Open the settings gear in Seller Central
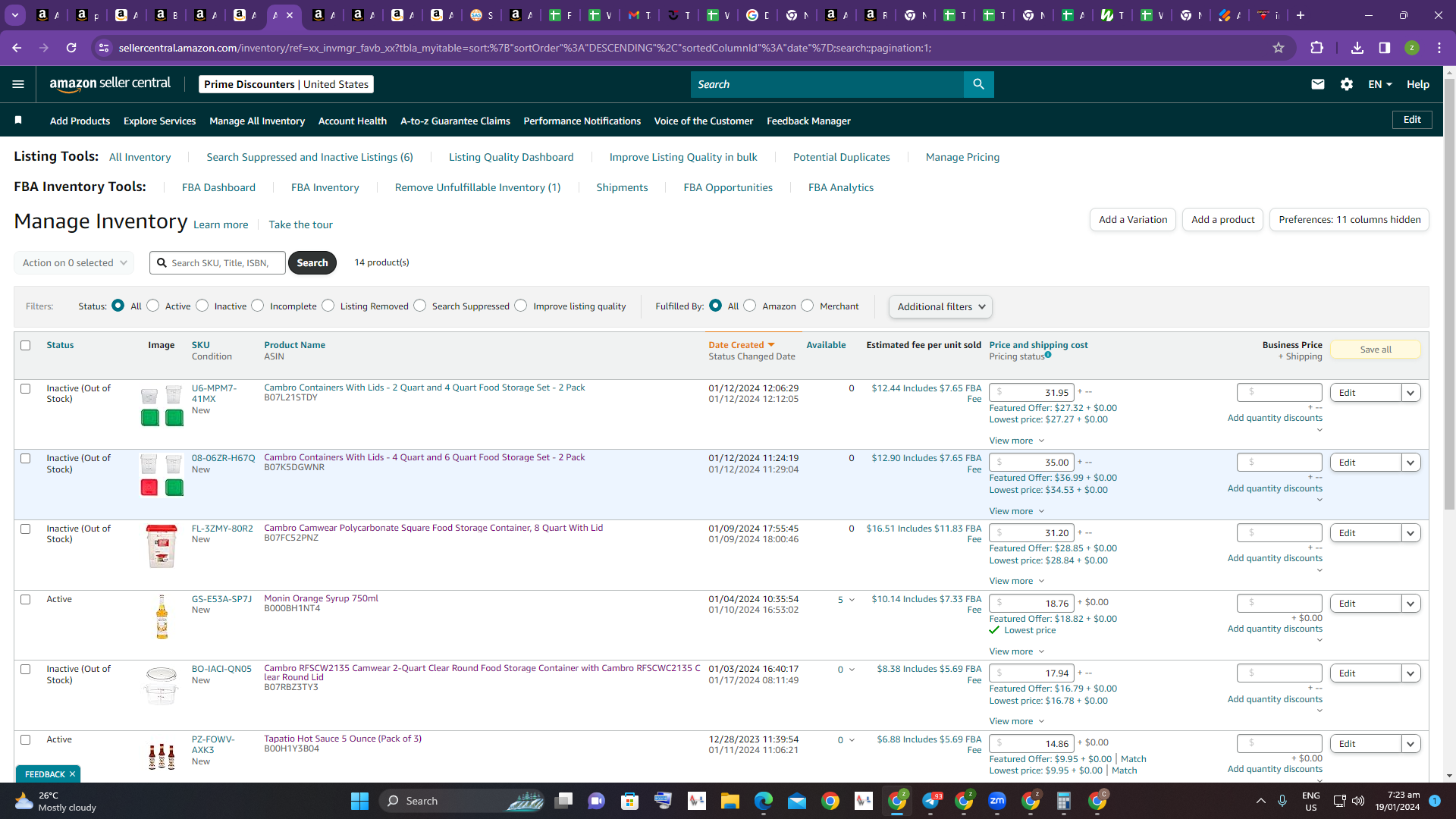Viewport: 1456px width, 819px height. point(1347,84)
